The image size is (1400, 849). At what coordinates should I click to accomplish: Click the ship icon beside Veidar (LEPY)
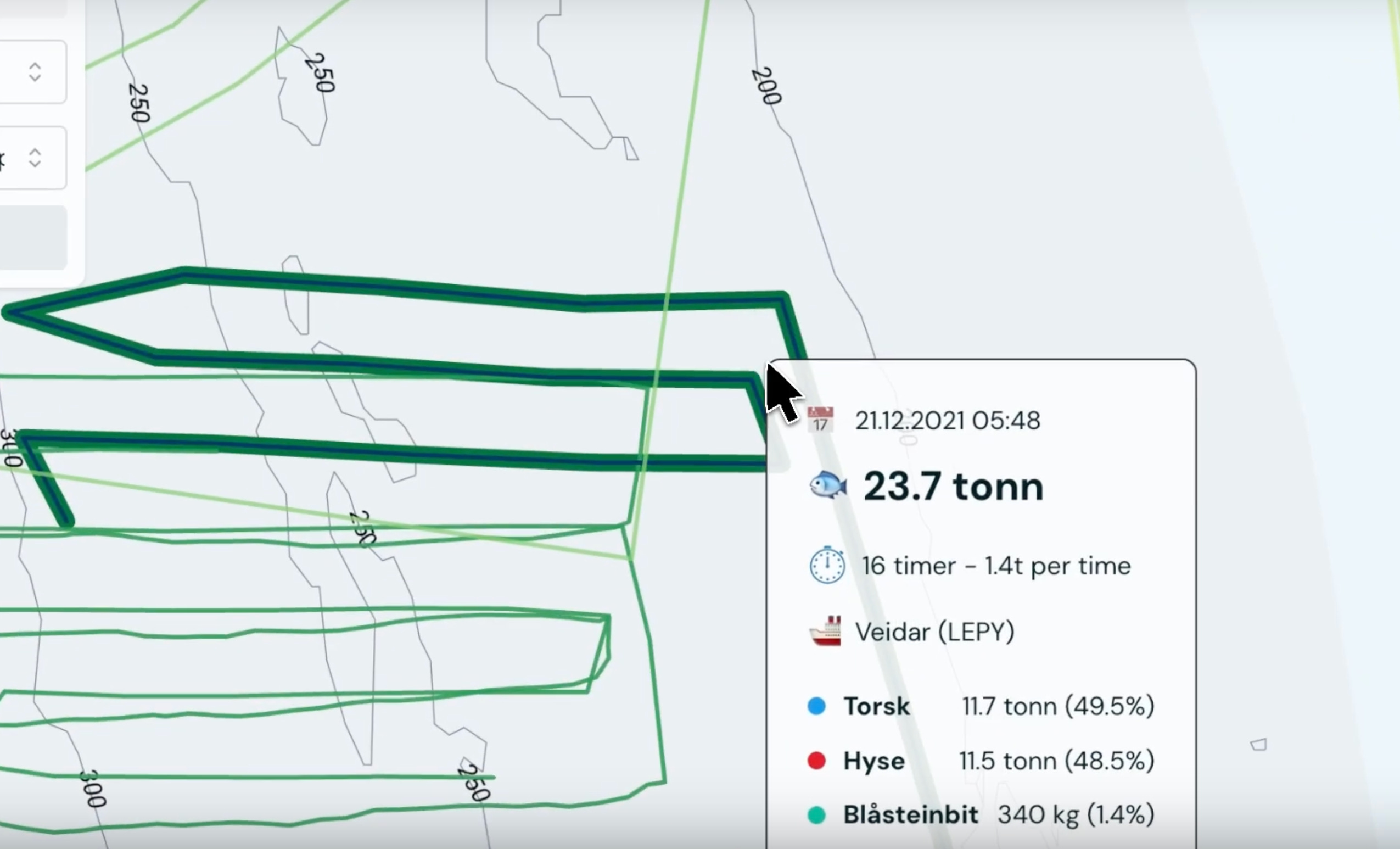[826, 632]
